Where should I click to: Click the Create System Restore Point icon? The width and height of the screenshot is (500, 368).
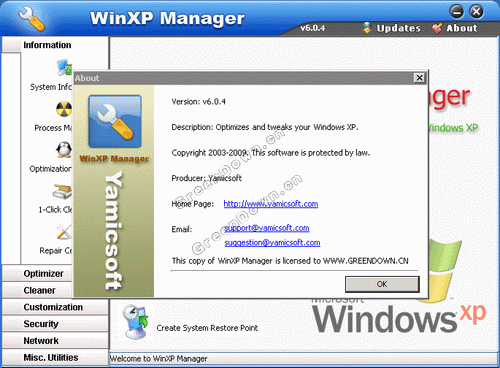(x=135, y=322)
